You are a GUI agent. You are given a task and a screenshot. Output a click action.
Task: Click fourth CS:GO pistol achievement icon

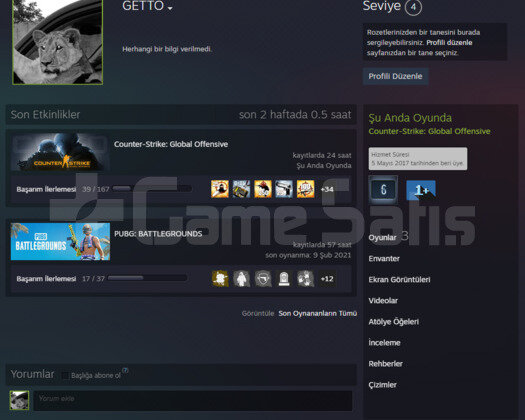click(x=284, y=189)
